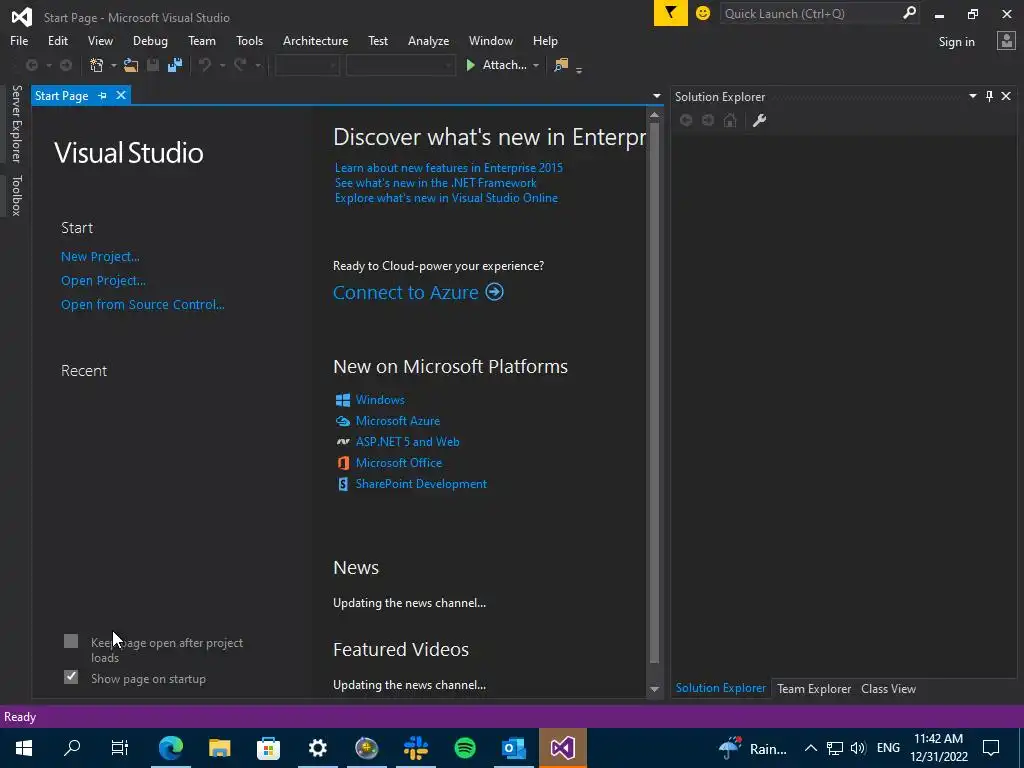
Task: Click the send feedback smiley icon
Action: [703, 13]
